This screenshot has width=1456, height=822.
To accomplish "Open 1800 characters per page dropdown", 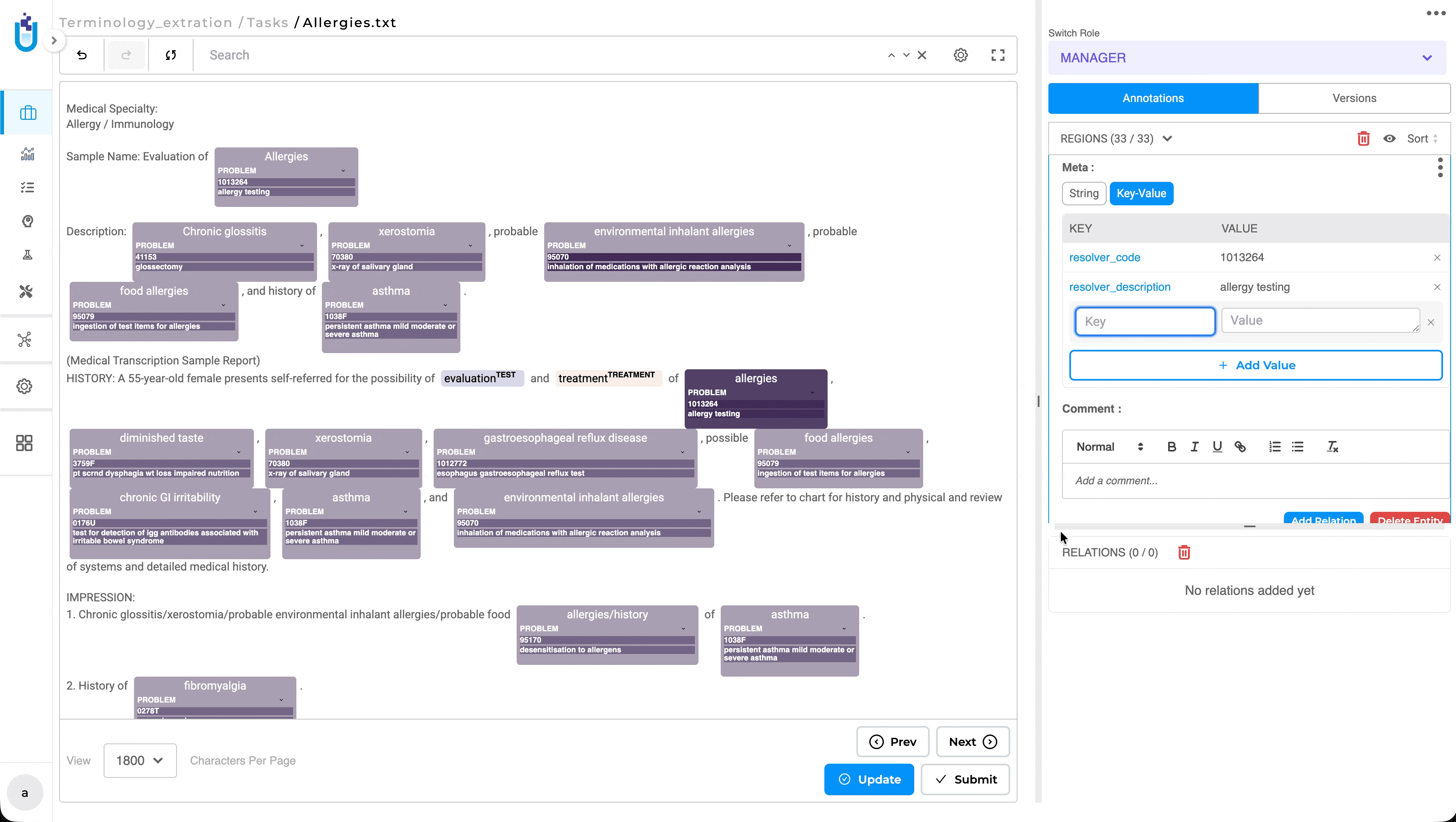I will tap(140, 760).
